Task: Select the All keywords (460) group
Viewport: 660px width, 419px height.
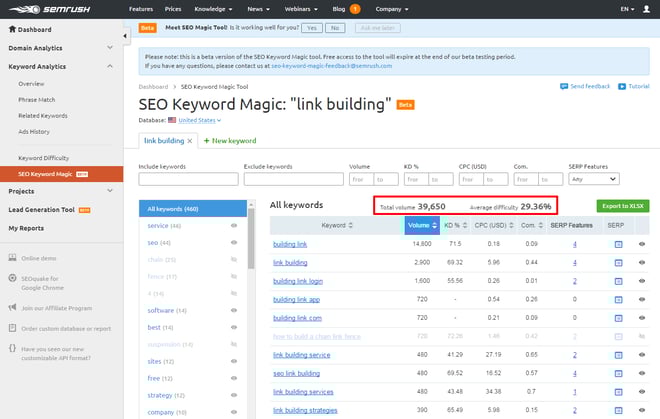Action: (193, 208)
